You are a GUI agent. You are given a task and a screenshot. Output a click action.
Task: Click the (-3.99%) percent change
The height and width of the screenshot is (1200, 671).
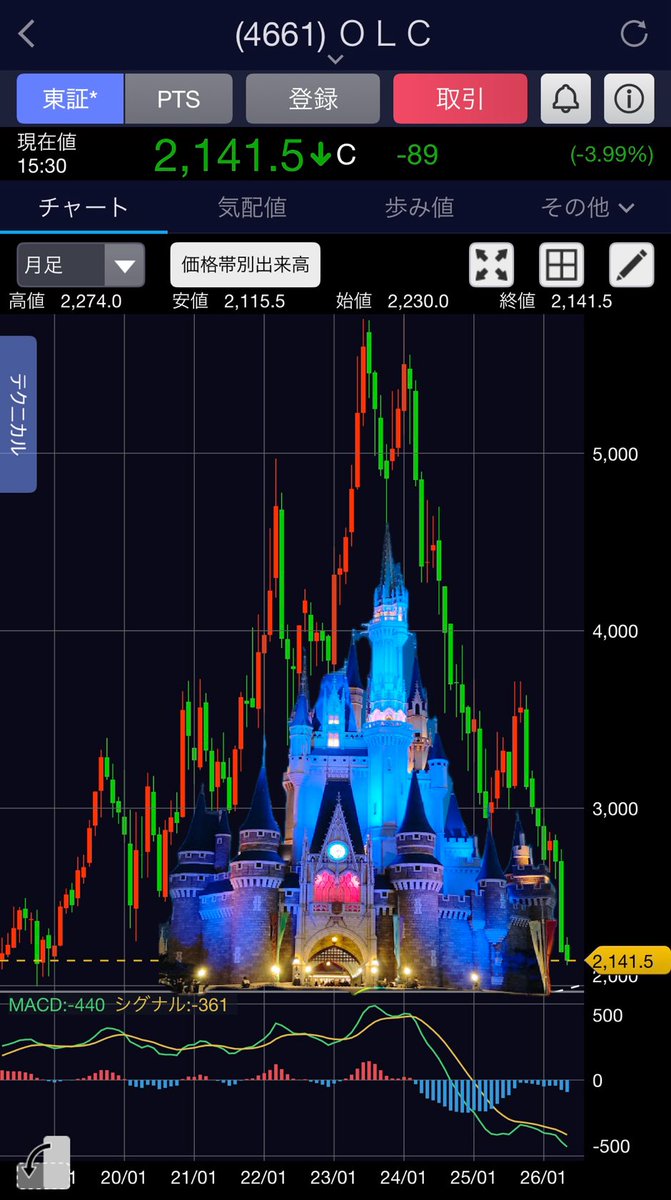click(x=611, y=155)
